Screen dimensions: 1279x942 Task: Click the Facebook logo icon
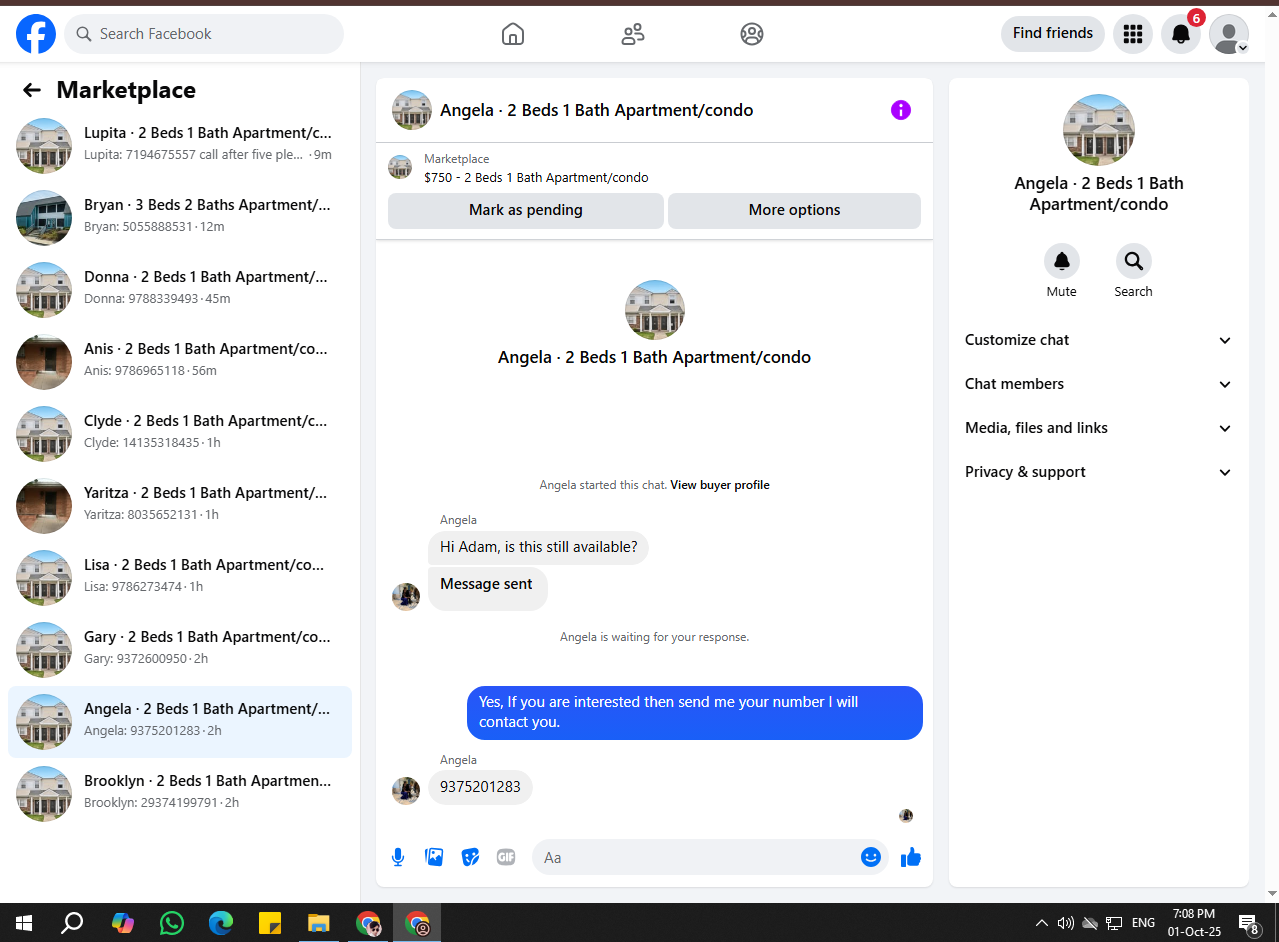(36, 34)
